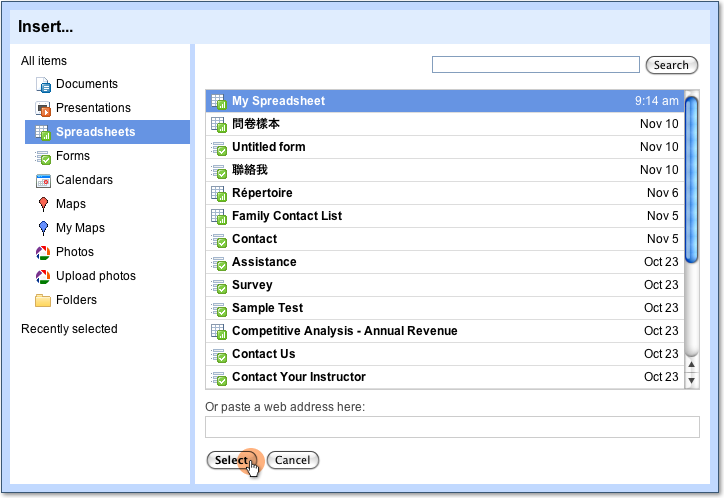Click the 9:14 am timestamp
Screen dimensions: 724x498
(657, 101)
